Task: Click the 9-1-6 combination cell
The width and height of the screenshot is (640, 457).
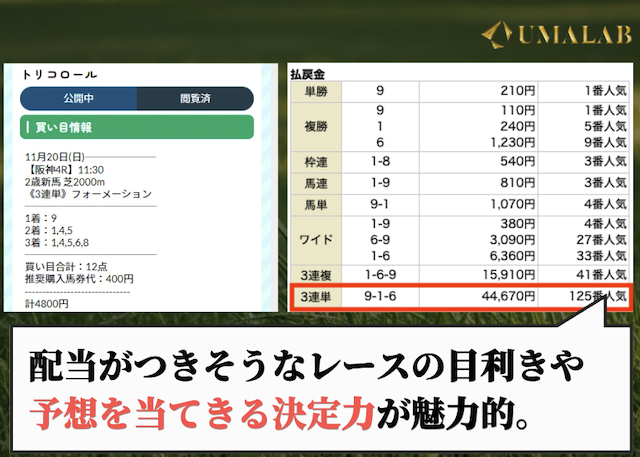Action: click(x=380, y=296)
